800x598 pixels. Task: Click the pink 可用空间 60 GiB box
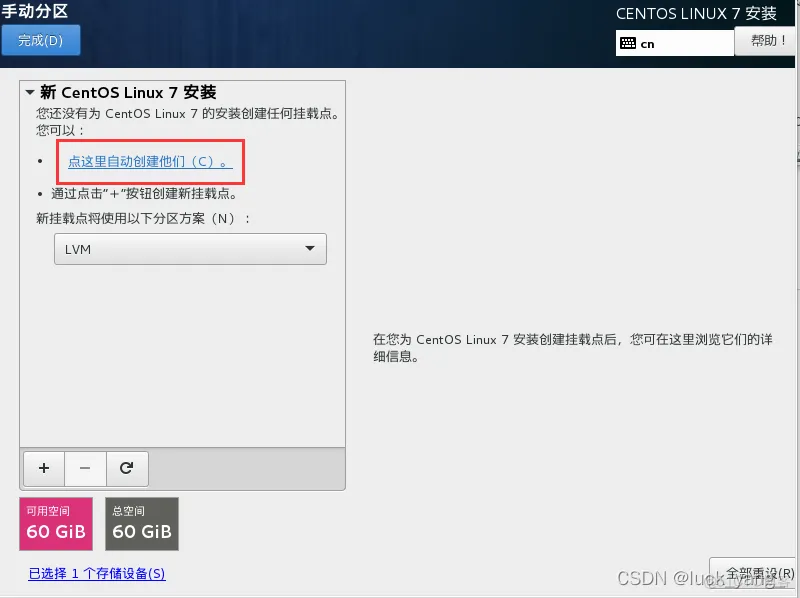click(x=56, y=524)
